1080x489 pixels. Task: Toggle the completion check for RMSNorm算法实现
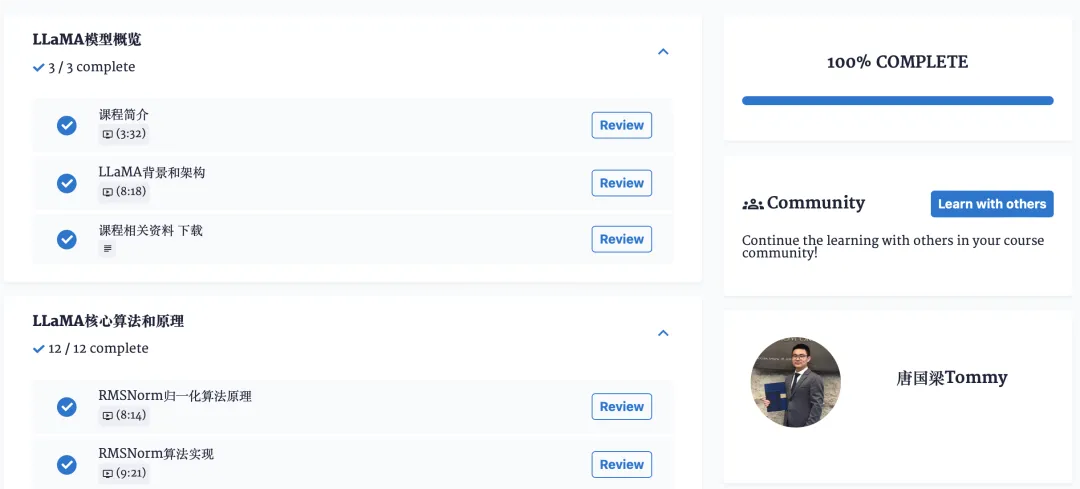[x=67, y=465]
